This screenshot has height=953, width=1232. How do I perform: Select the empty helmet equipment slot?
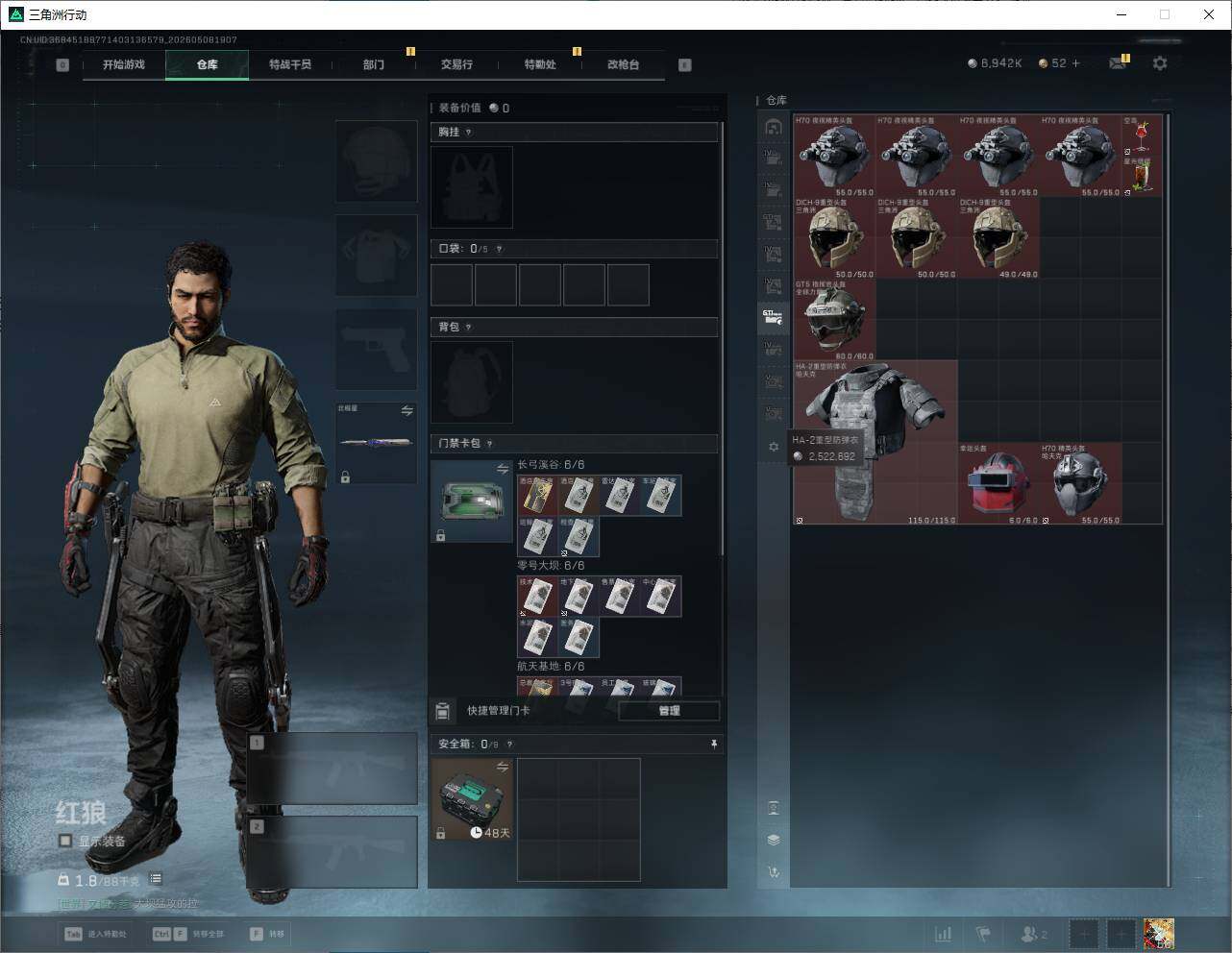point(376,161)
